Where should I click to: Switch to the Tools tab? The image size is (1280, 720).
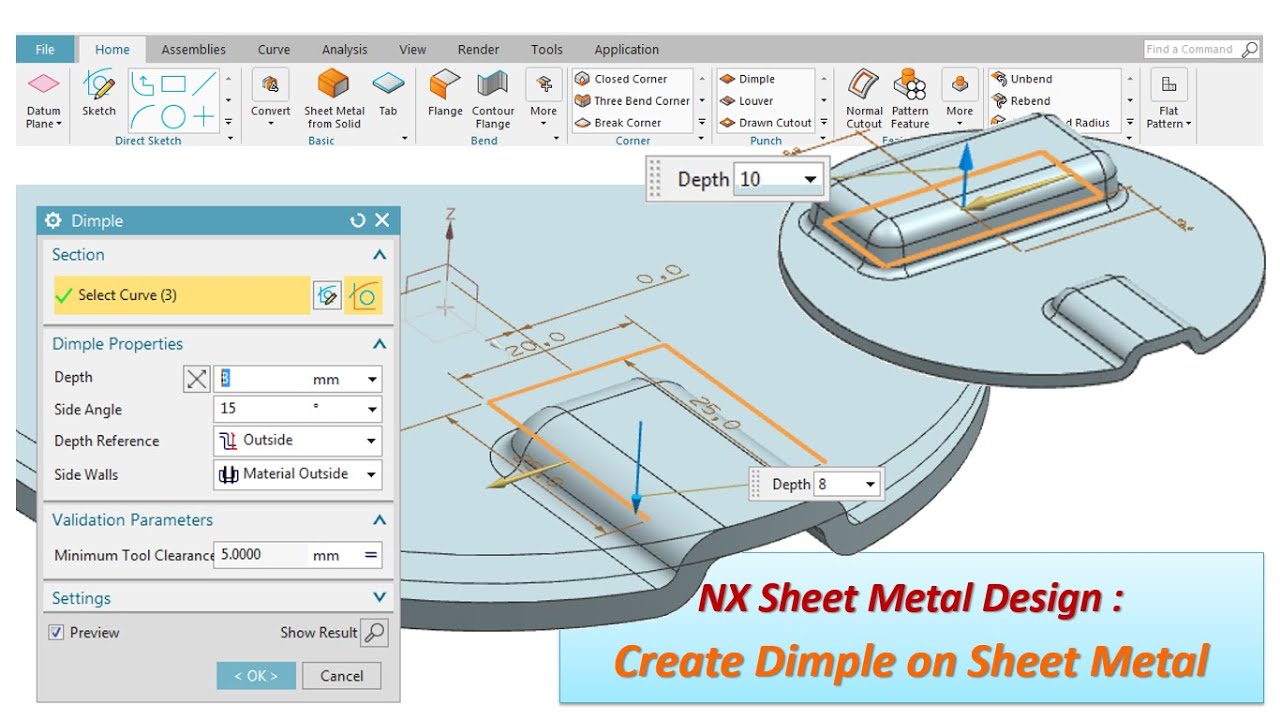(x=546, y=49)
